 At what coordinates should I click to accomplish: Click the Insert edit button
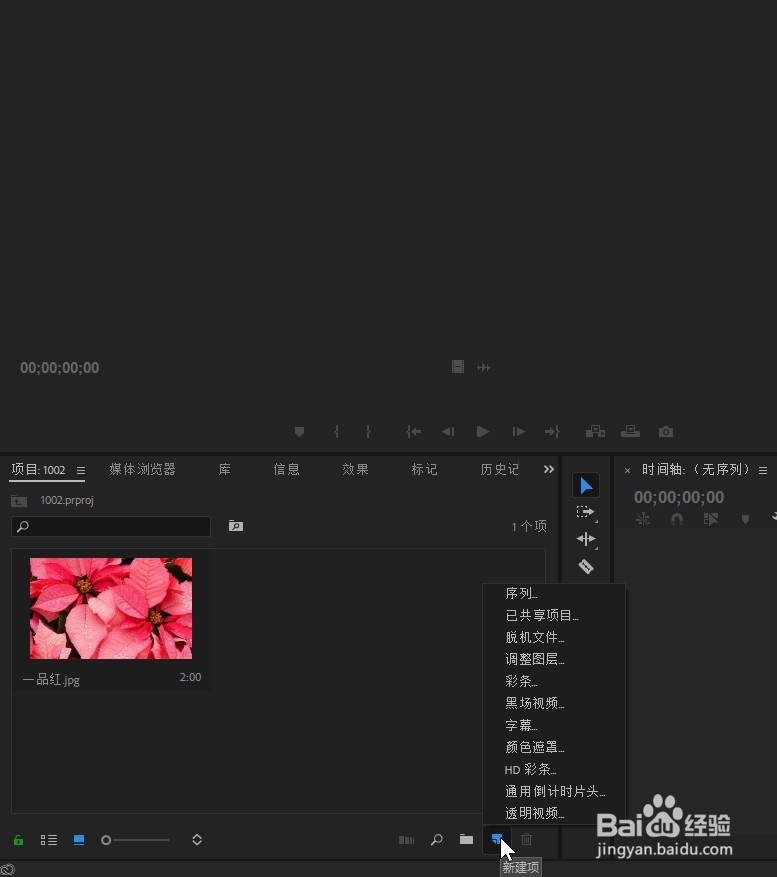click(x=595, y=431)
